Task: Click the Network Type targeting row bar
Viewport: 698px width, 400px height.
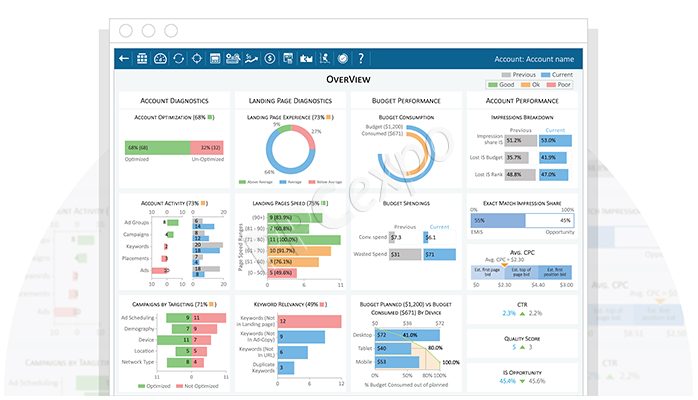Action: (185, 363)
